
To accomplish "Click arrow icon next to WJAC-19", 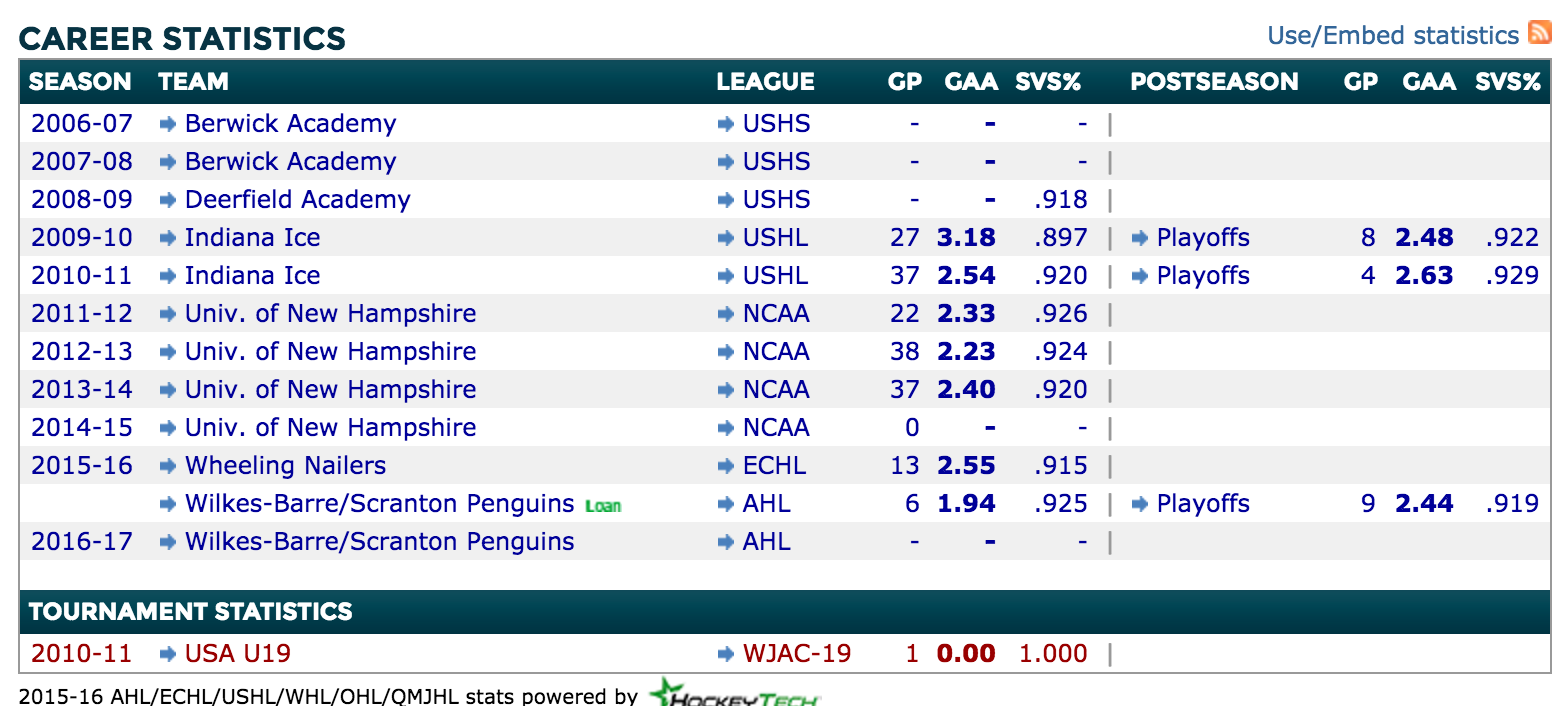I will point(726,654).
